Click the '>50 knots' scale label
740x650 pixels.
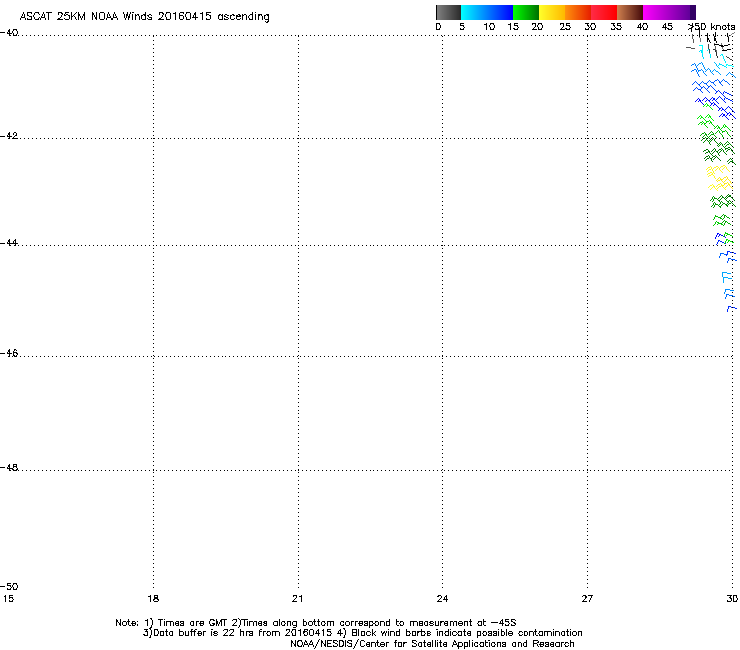[x=712, y=27]
